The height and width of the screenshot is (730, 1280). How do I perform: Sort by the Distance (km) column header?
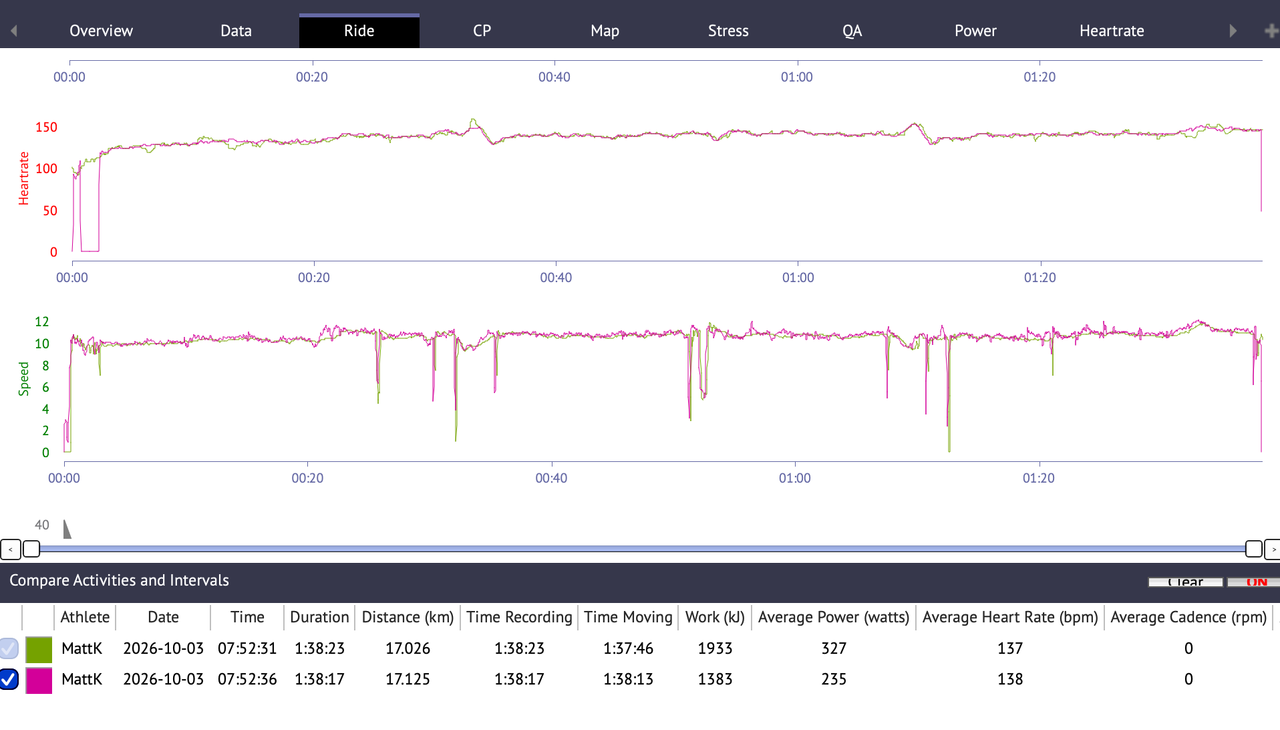click(x=408, y=617)
